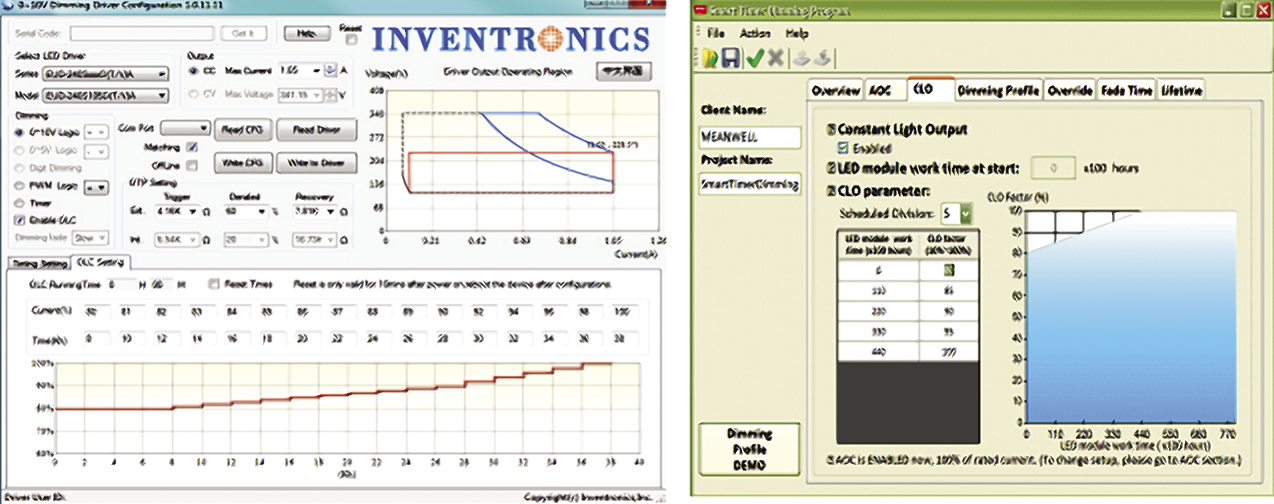Toggle the Matching checkbox
This screenshot has width=1274, height=504.
click(192, 147)
